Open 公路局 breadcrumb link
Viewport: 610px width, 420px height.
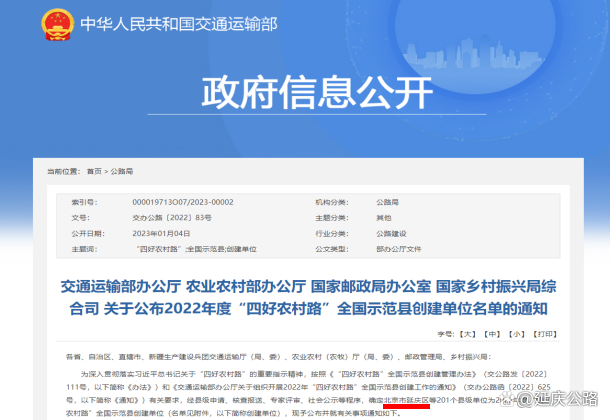tap(122, 172)
